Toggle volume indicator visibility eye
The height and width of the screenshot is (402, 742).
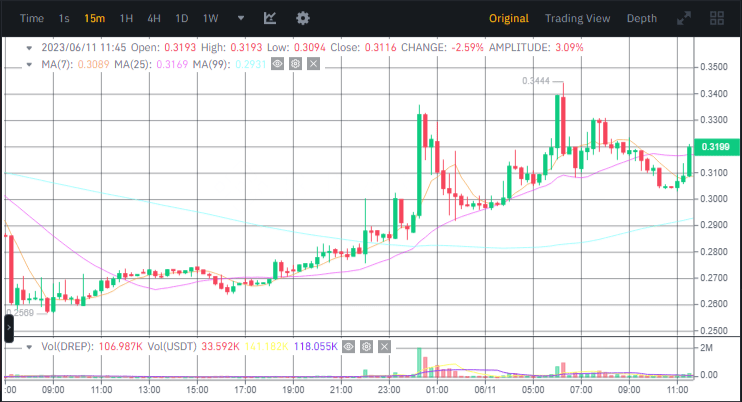coord(348,347)
